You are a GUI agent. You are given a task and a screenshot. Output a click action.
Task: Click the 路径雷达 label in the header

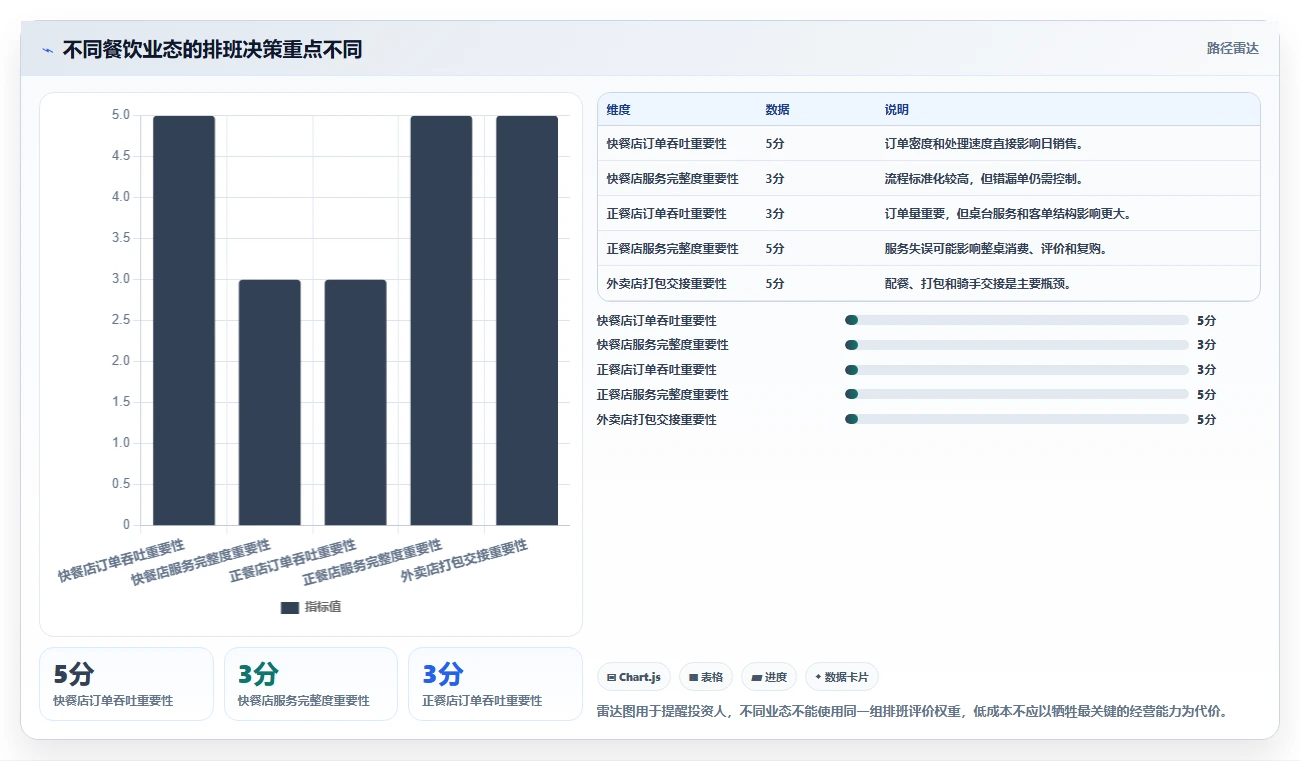(x=1233, y=48)
